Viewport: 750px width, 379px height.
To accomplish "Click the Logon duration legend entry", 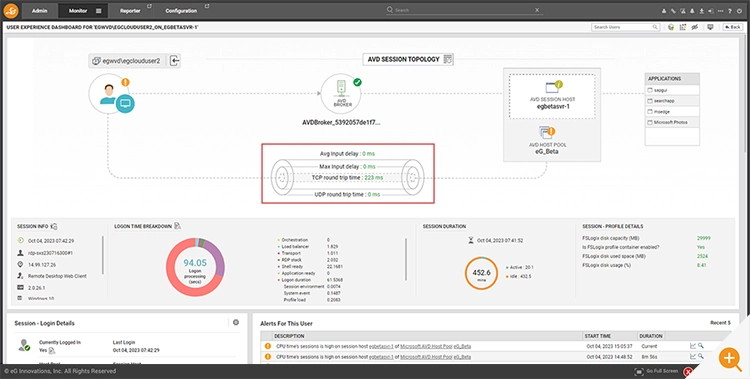I will [x=311, y=280].
